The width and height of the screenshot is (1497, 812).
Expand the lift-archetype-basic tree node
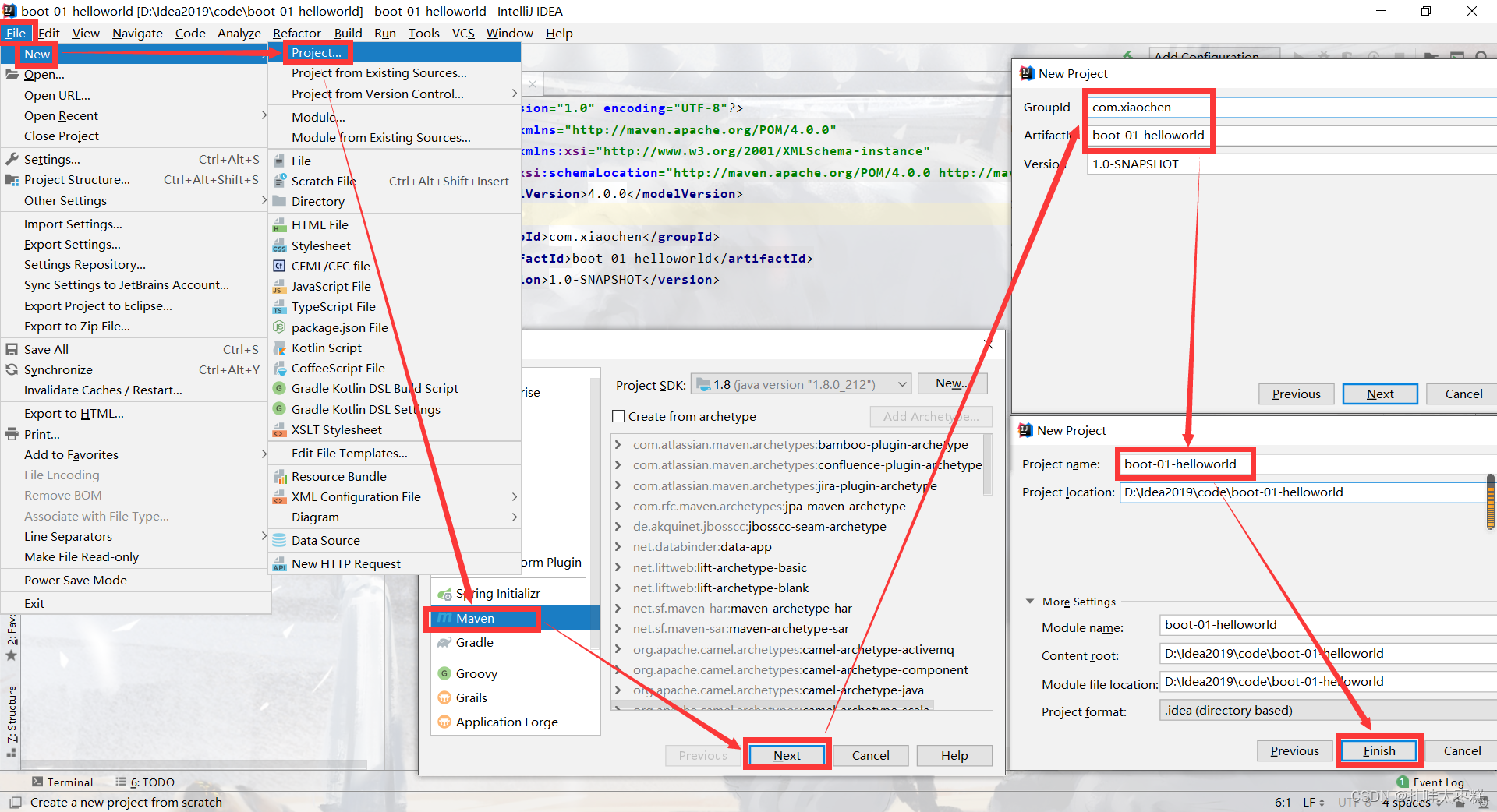click(618, 568)
